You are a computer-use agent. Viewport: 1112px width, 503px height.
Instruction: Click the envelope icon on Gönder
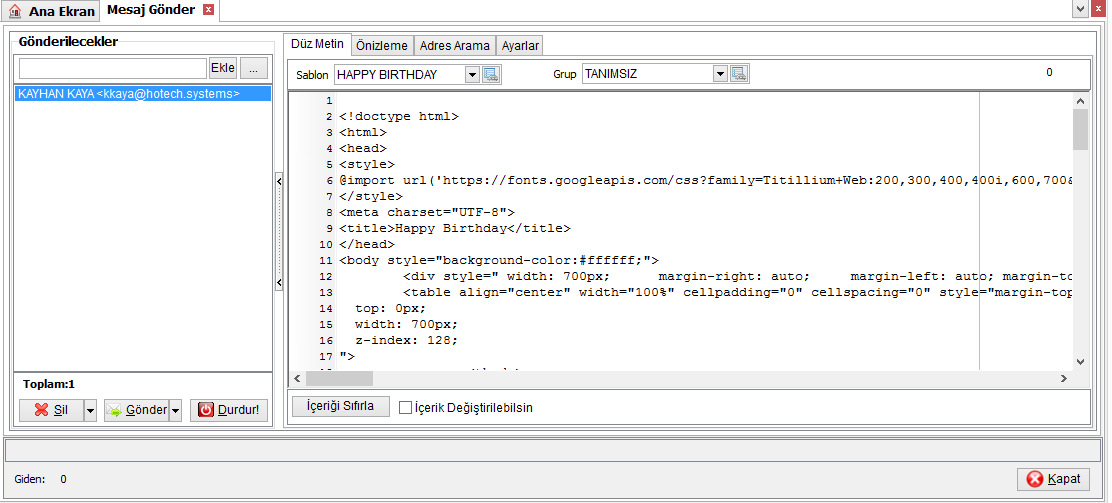click(x=115, y=410)
